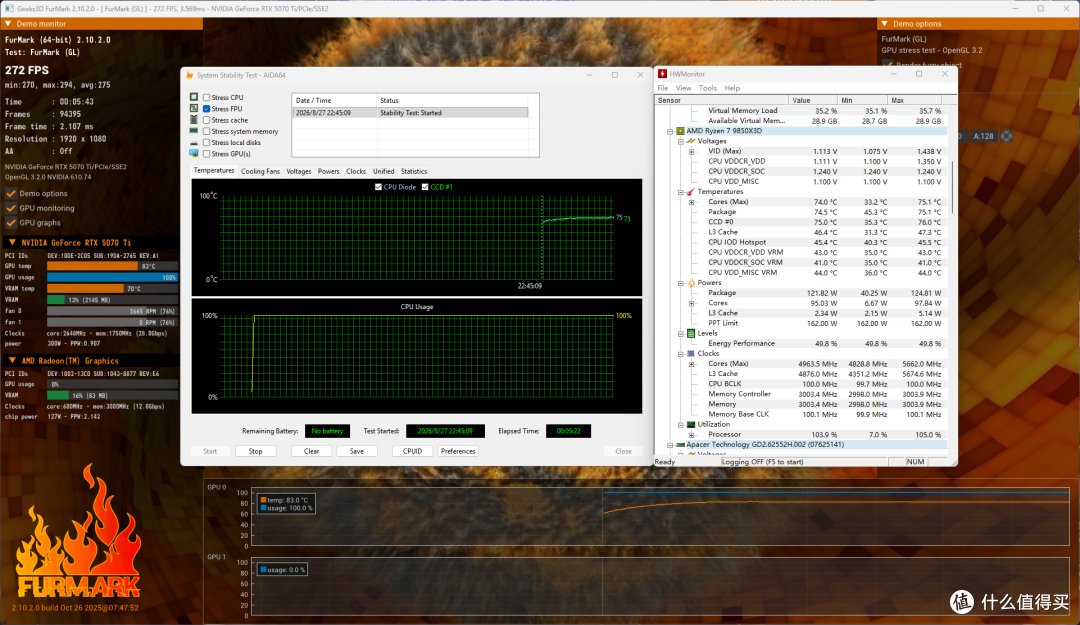Viewport: 1080px width, 625px height.
Task: Uncheck the Stress FPU checkbox
Action: pyautogui.click(x=207, y=108)
